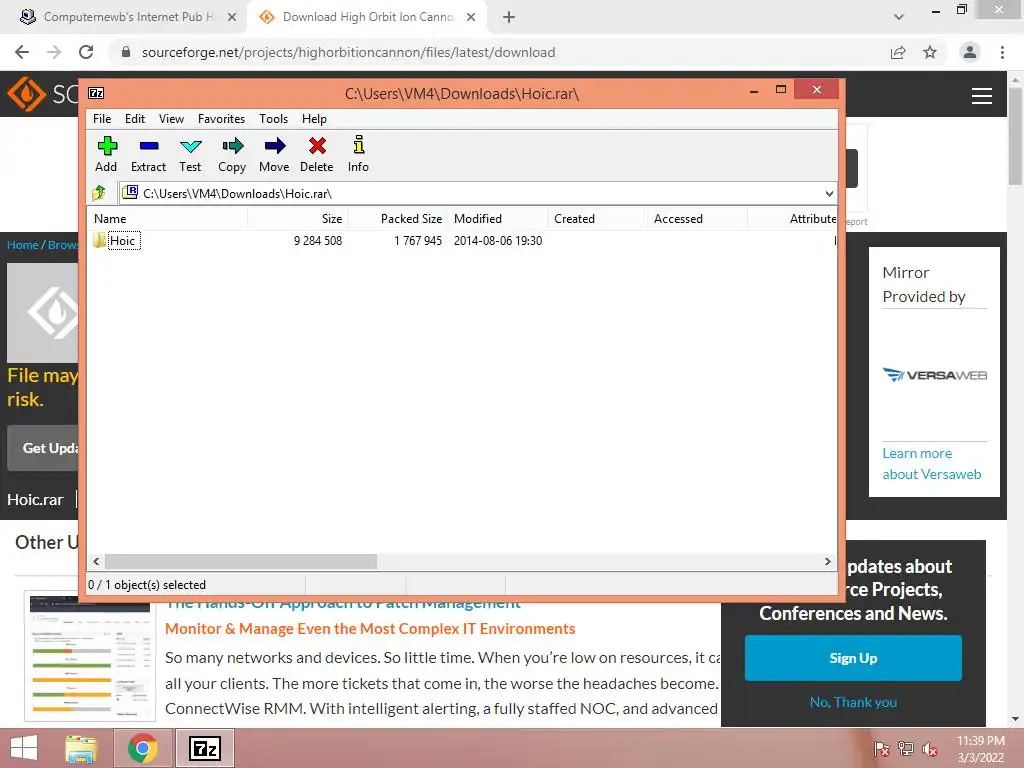
Task: Switch to Computernewb's Internet Pub tab
Action: 123,17
